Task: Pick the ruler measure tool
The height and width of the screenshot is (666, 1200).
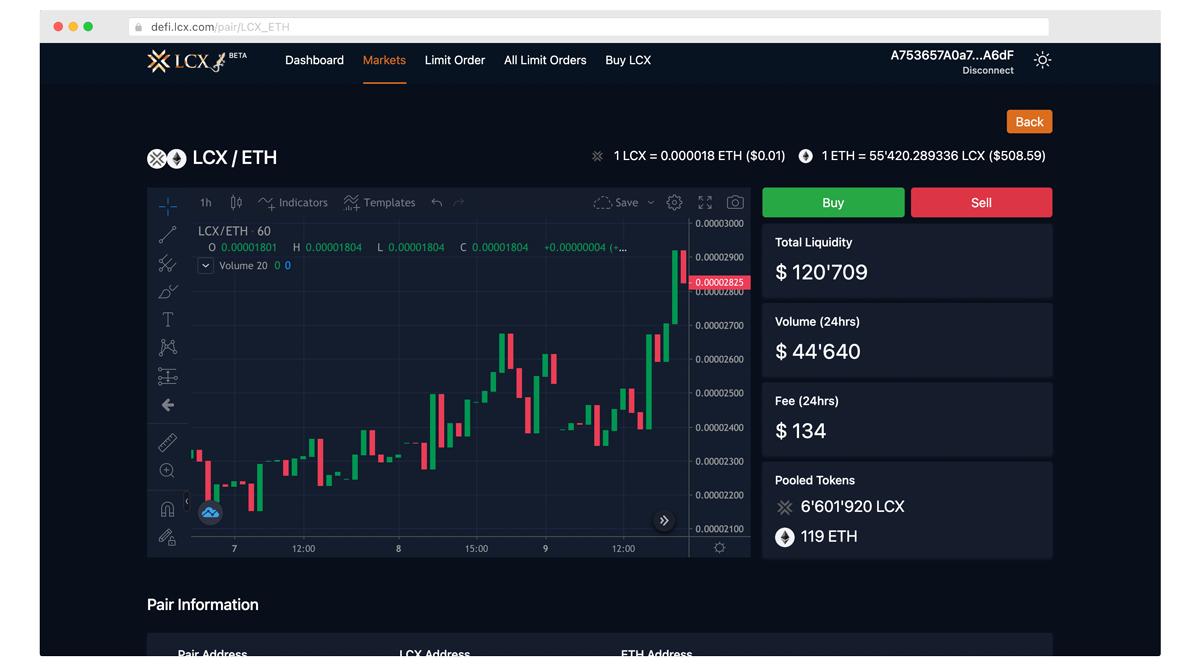Action: click(x=167, y=442)
